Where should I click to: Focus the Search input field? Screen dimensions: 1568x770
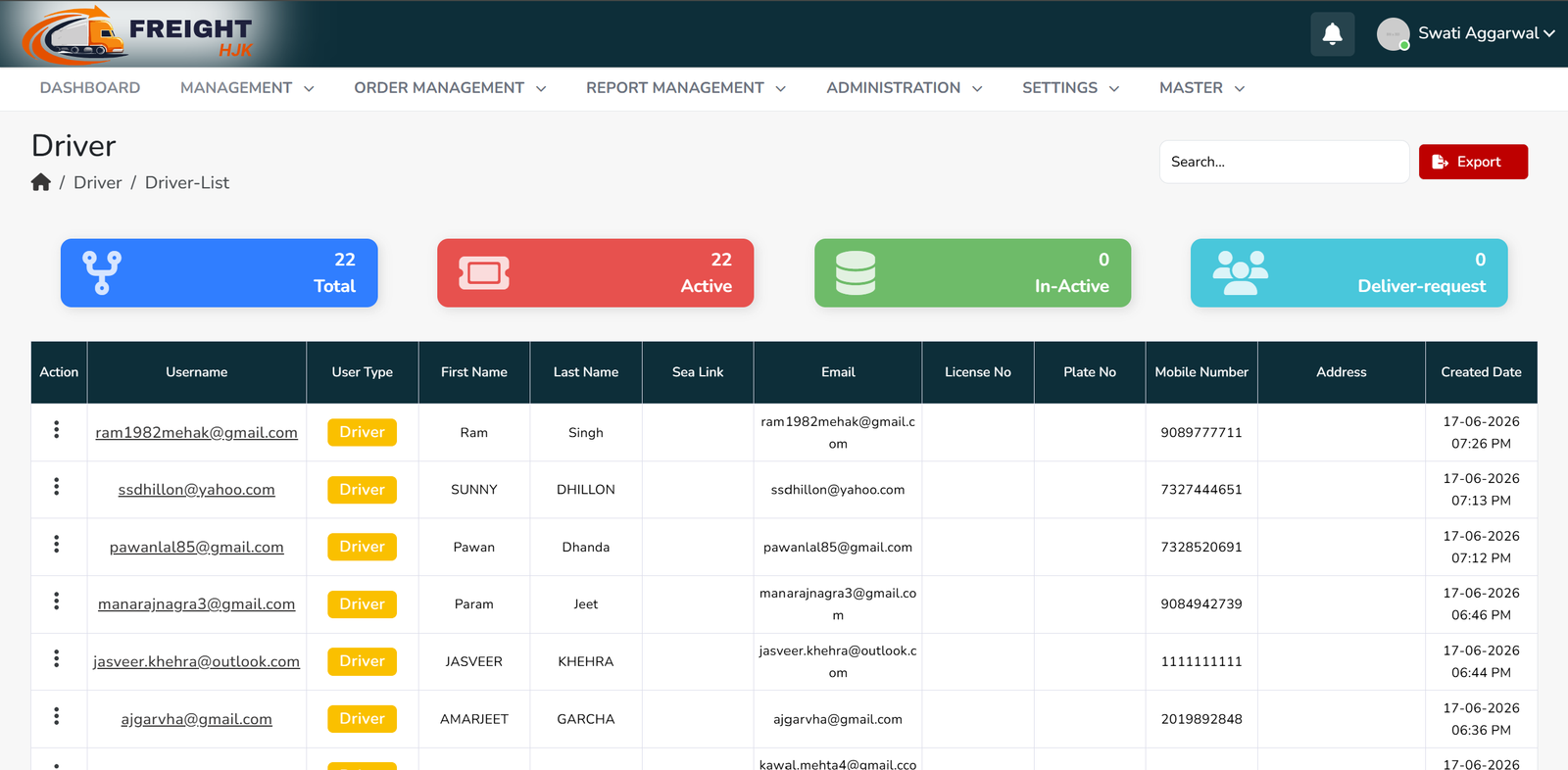[1284, 162]
